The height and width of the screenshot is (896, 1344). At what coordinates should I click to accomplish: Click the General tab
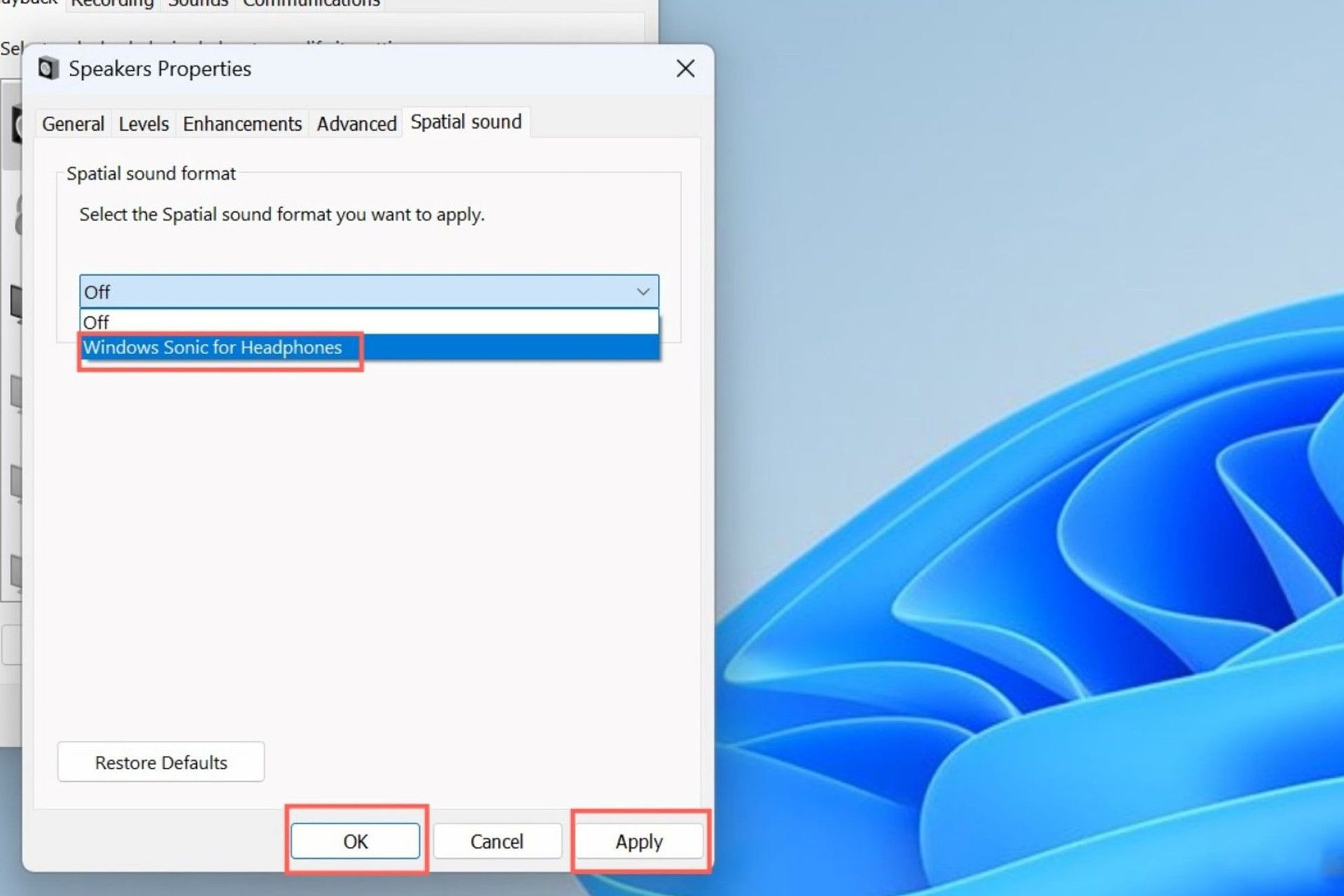[71, 122]
